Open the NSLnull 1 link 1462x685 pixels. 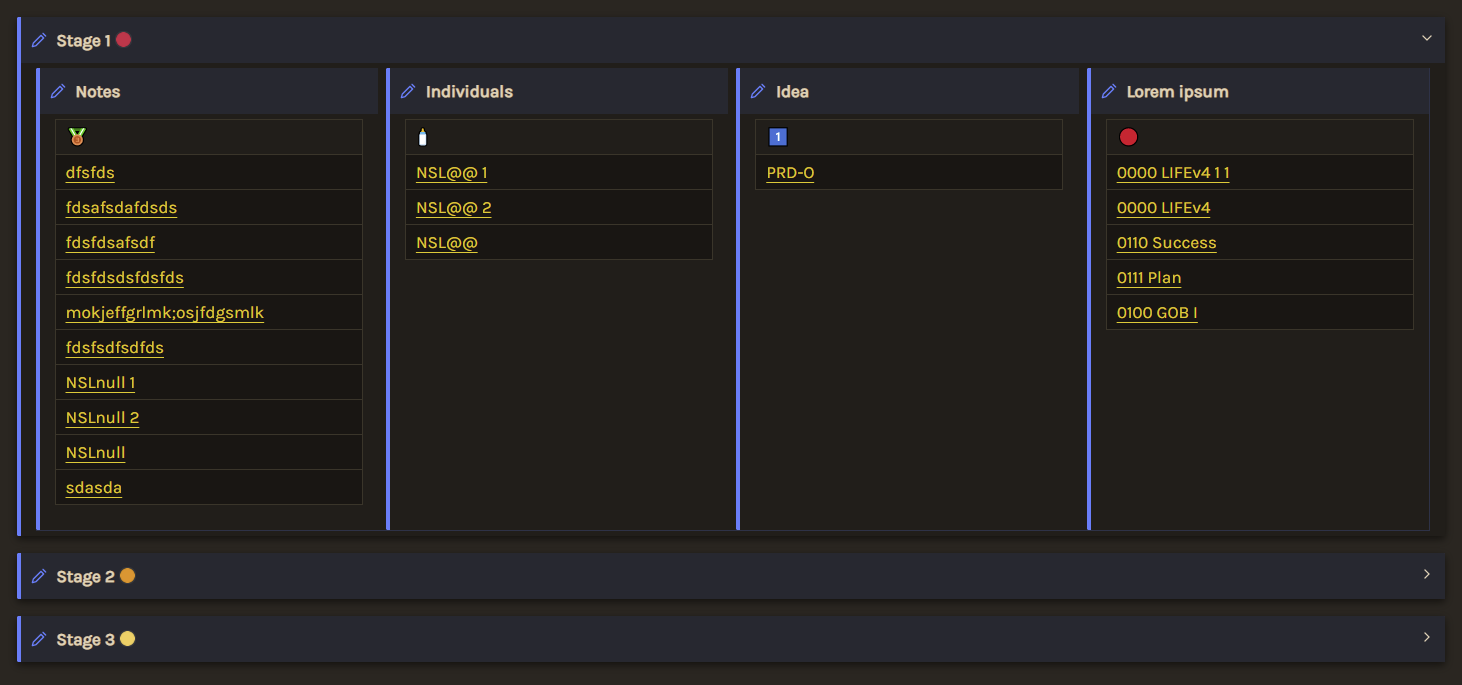tap(100, 383)
